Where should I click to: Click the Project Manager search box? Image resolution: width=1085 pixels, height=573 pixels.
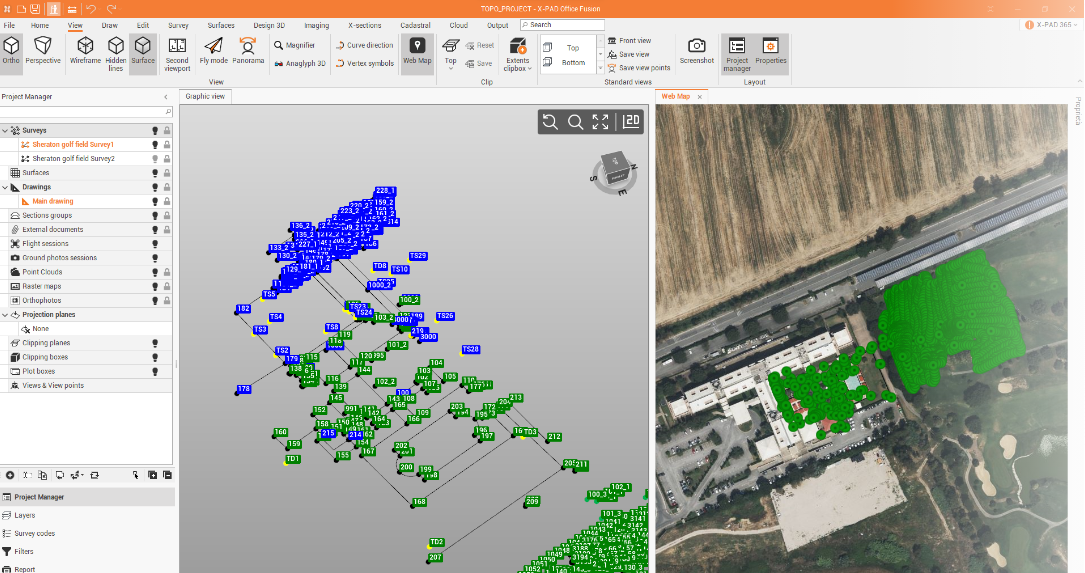tap(86, 111)
